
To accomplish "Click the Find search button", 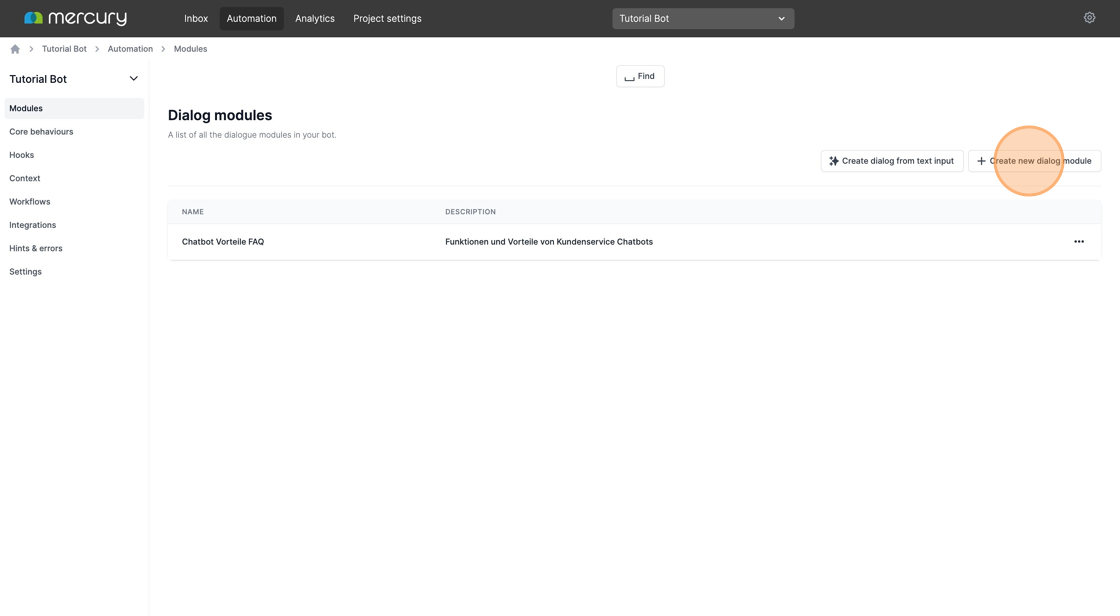I will point(640,76).
